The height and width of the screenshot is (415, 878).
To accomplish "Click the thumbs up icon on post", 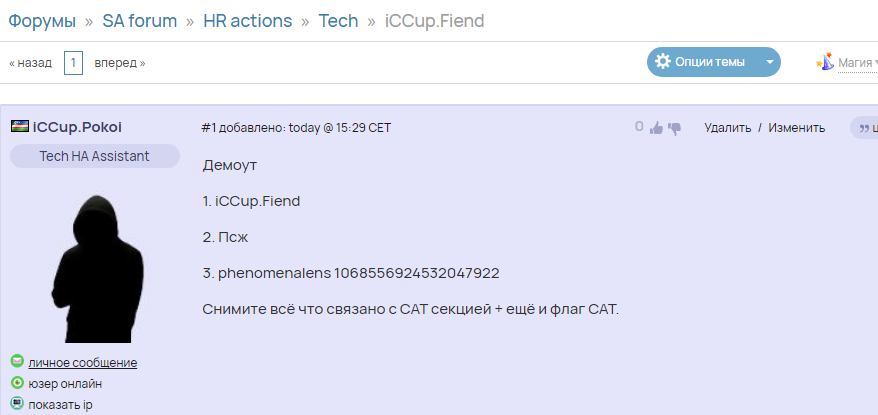I will pos(656,128).
